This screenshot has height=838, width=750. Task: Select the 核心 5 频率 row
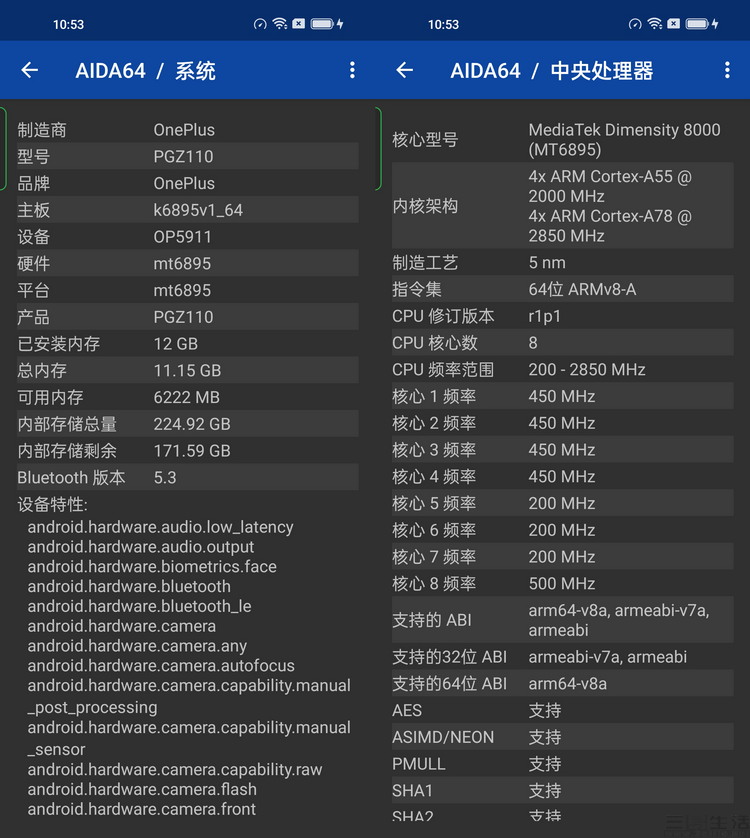click(562, 502)
